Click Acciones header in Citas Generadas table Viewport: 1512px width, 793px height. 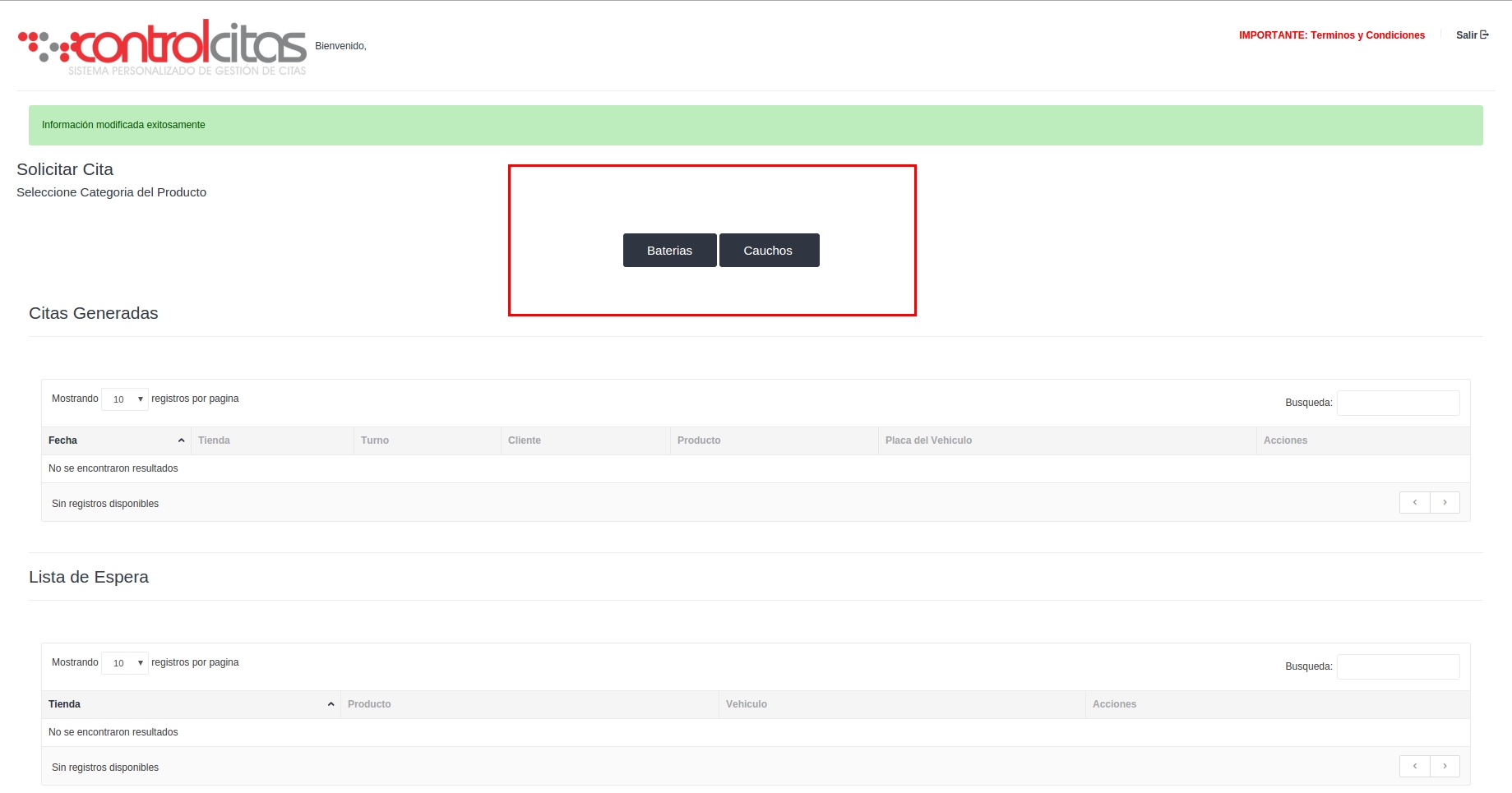pyautogui.click(x=1363, y=440)
